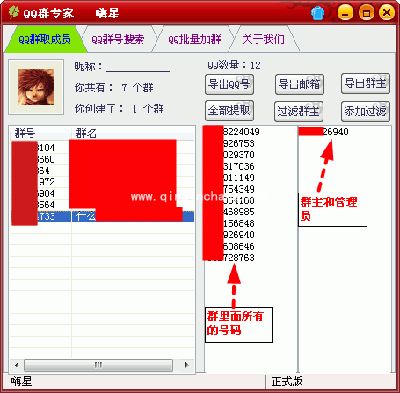The width and height of the screenshot is (400, 393).
Task: Click the user avatar picture
Action: 36,87
